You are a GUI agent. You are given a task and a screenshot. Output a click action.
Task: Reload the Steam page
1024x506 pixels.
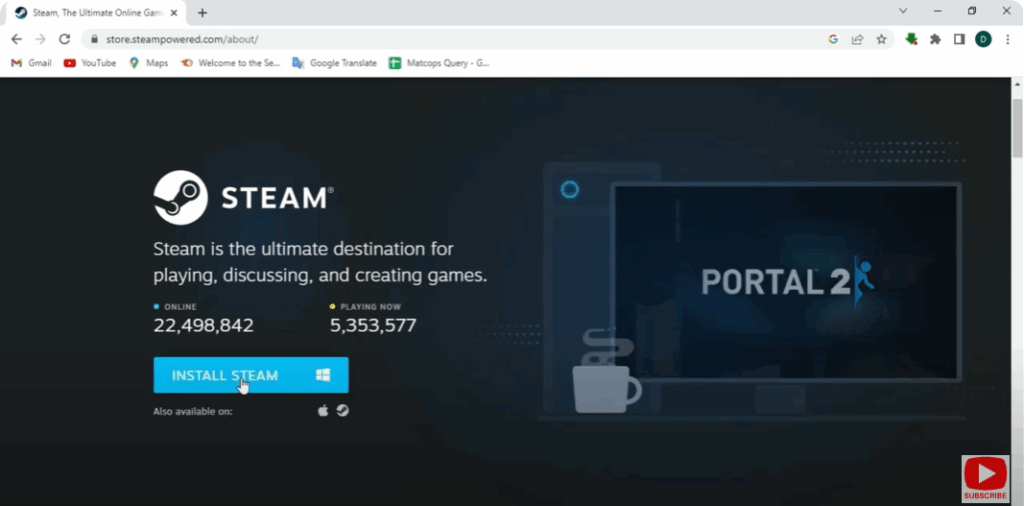click(64, 39)
